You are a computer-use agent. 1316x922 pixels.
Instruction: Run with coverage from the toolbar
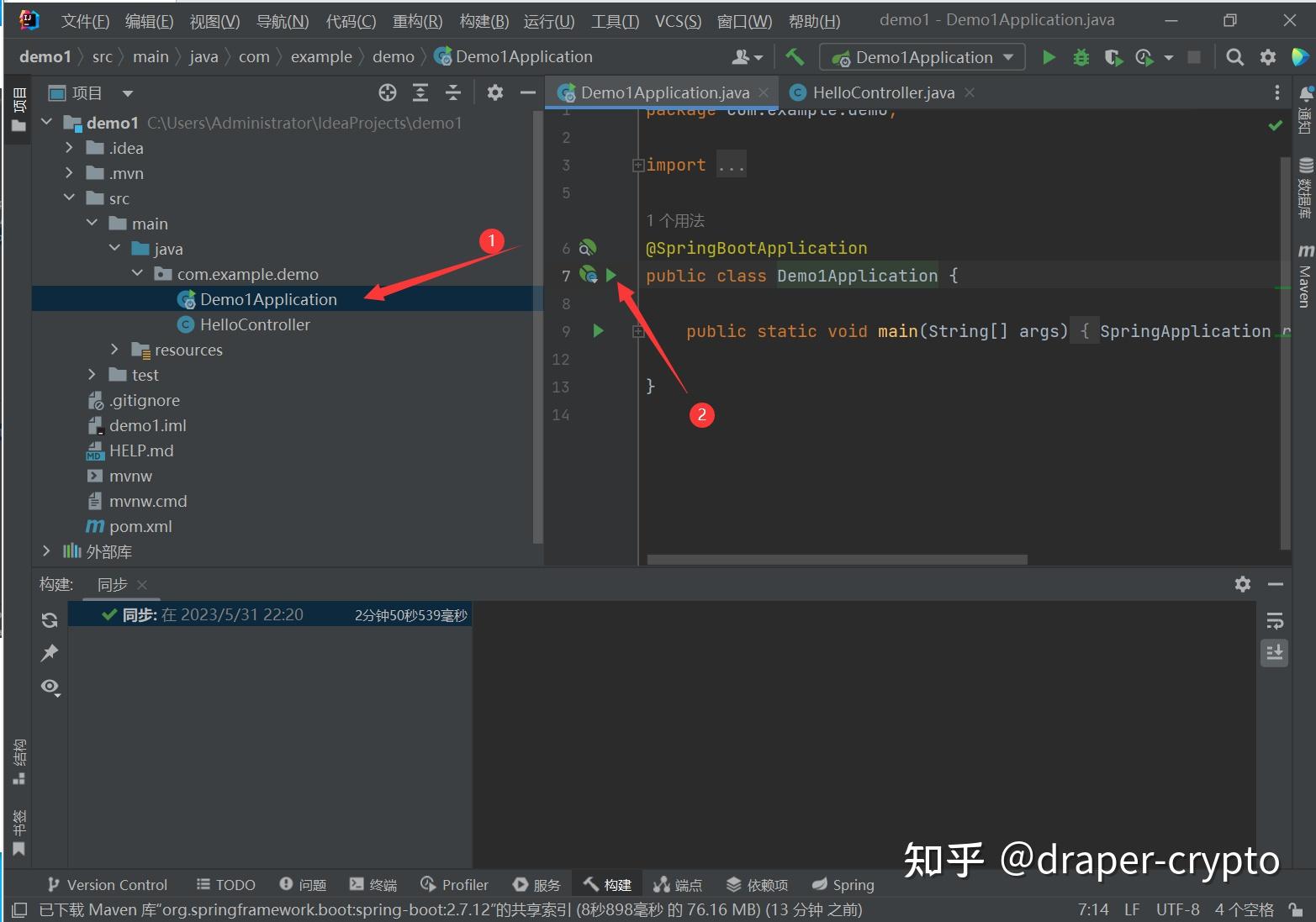(1113, 57)
